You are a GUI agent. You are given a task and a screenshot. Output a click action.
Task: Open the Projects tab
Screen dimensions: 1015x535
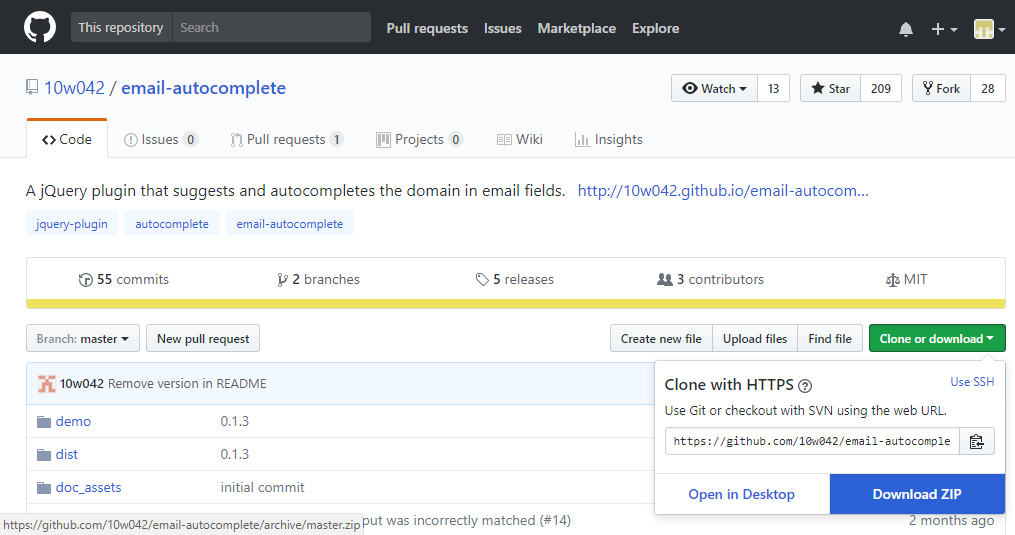tap(419, 139)
